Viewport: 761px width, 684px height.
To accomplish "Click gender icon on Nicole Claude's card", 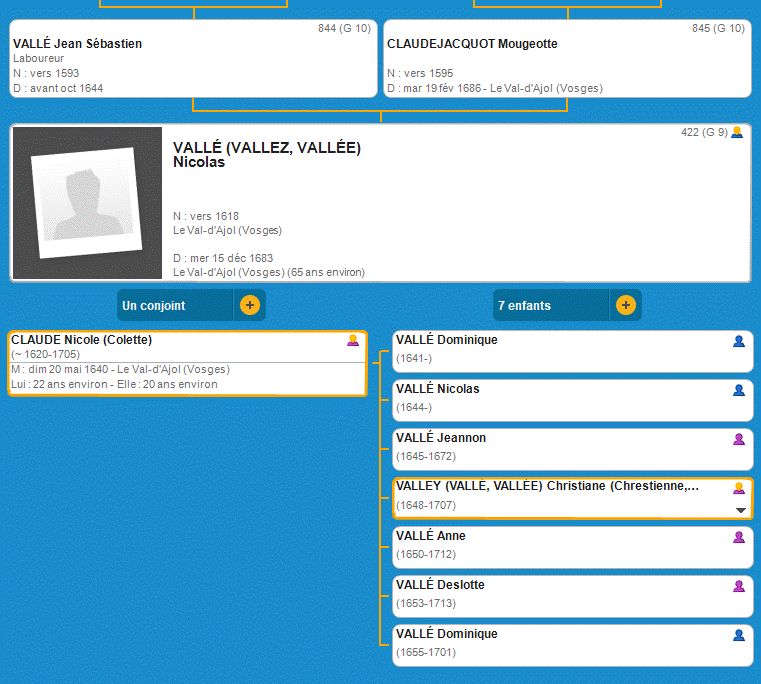I will point(352,341).
